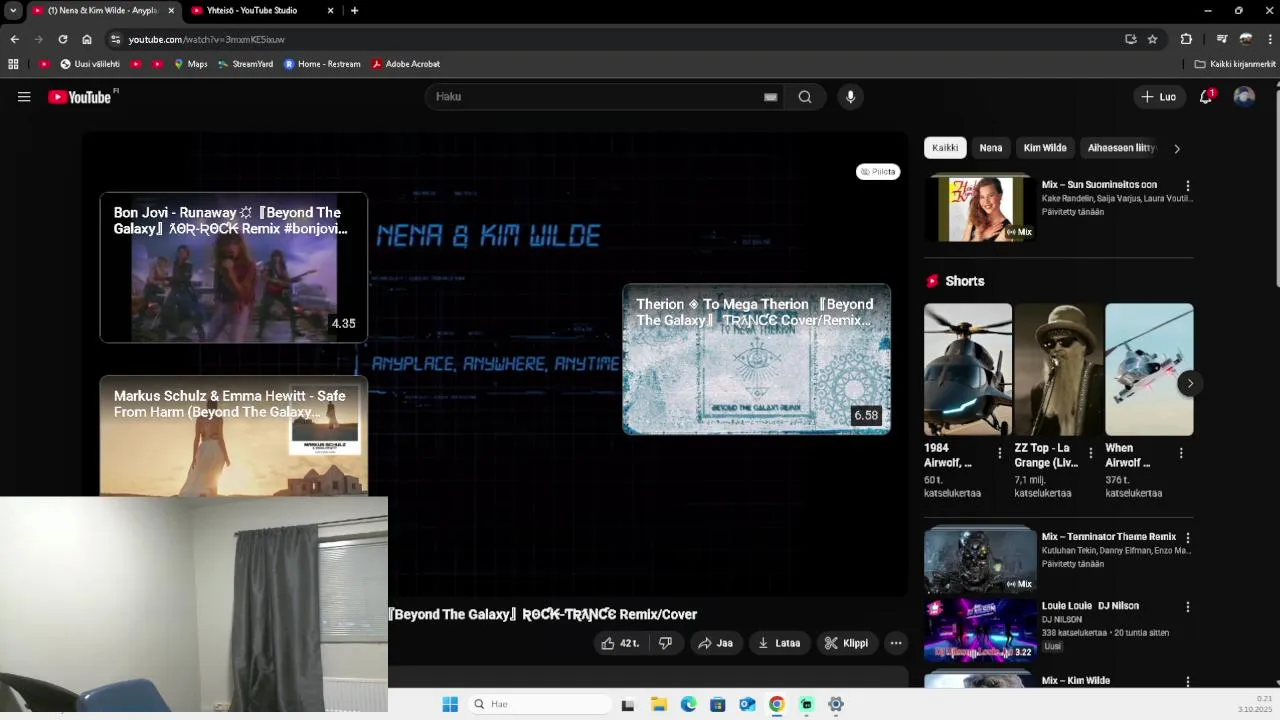1280x720 pixels.
Task: Open the StreamYard bookmark
Action: [x=245, y=64]
